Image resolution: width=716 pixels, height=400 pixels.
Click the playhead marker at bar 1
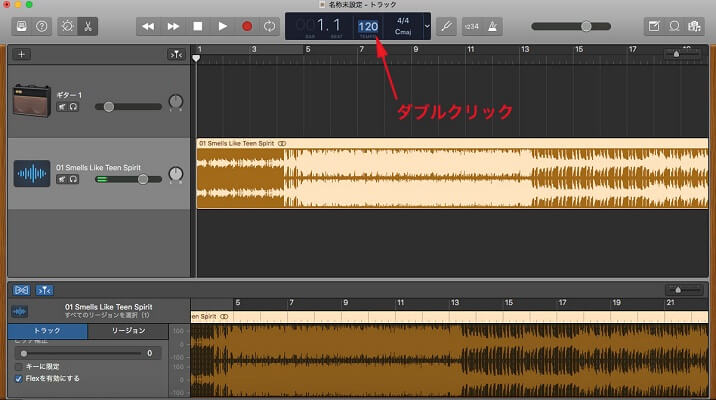(196, 58)
